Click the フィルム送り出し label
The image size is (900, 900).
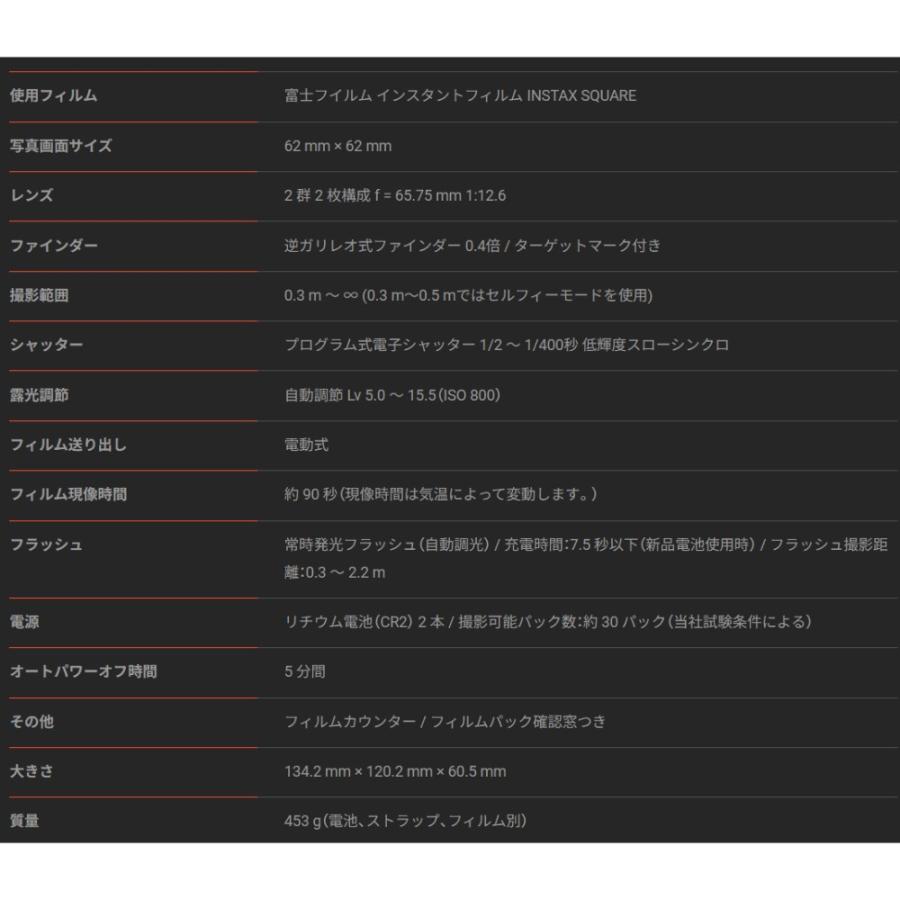(68, 445)
